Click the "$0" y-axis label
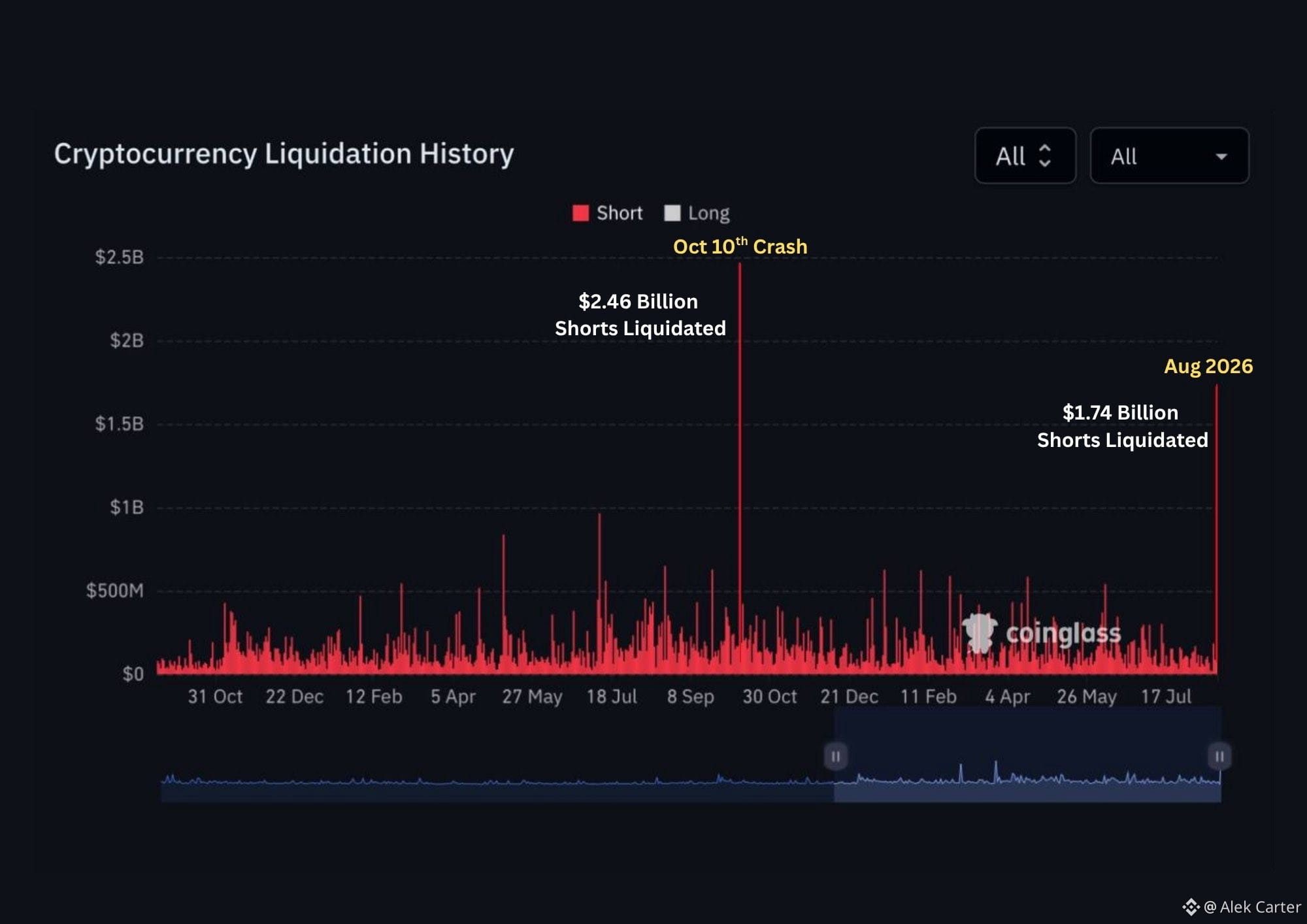This screenshot has height=924, width=1307. pos(133,674)
